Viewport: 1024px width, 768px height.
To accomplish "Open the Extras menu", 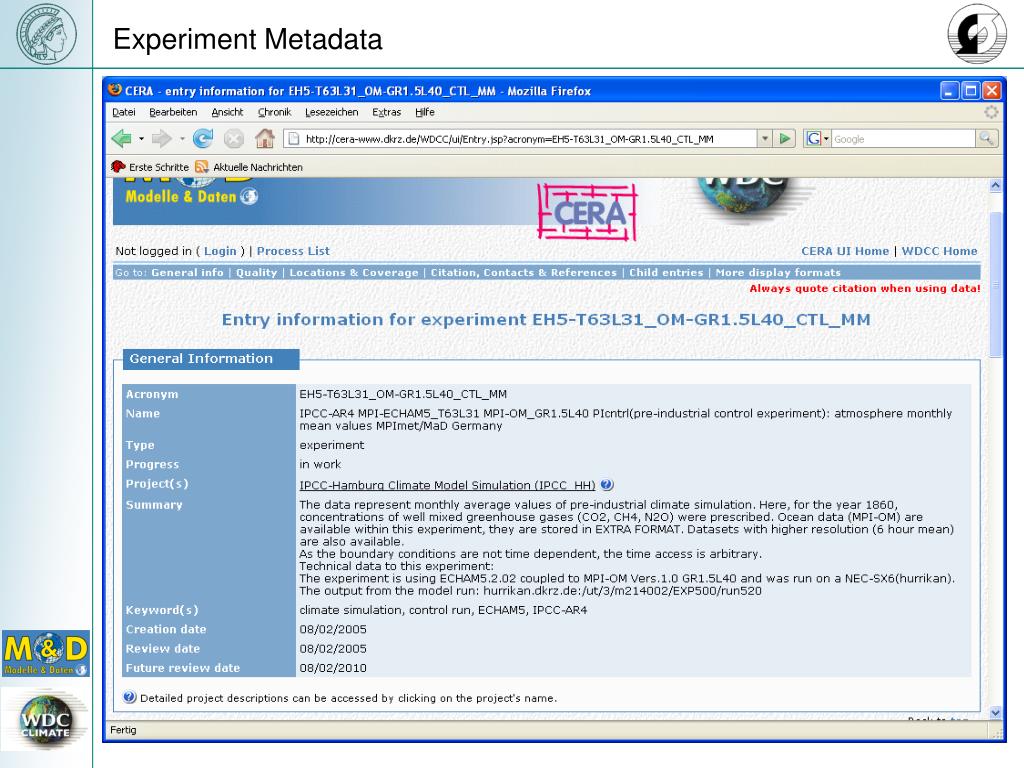I will 387,112.
